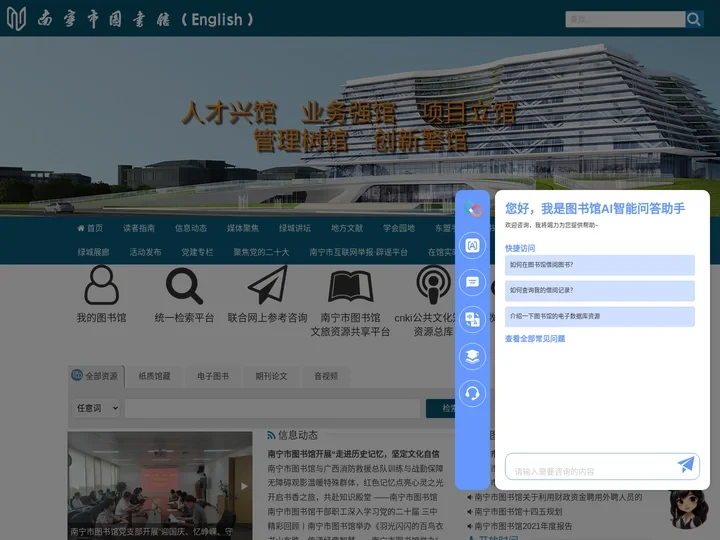Click the play arrow on the news slideshow
The image size is (720, 540).
pos(244,486)
